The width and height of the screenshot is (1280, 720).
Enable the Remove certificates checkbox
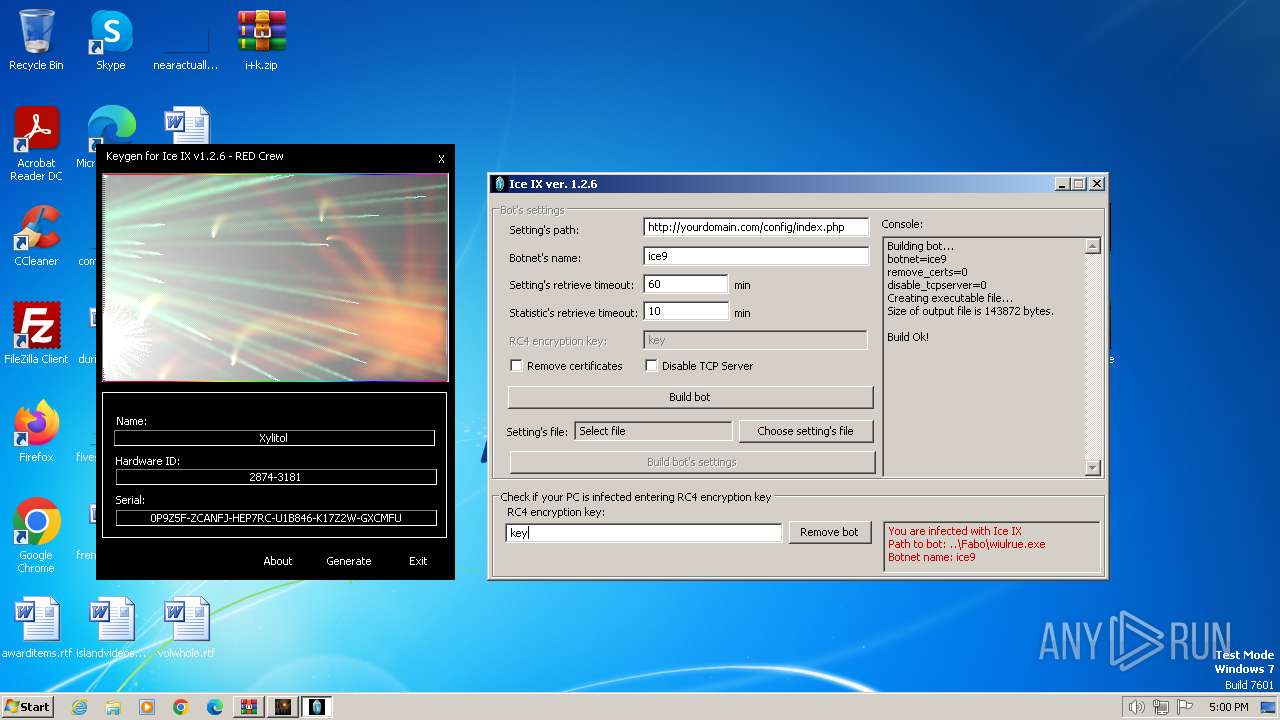[516, 366]
